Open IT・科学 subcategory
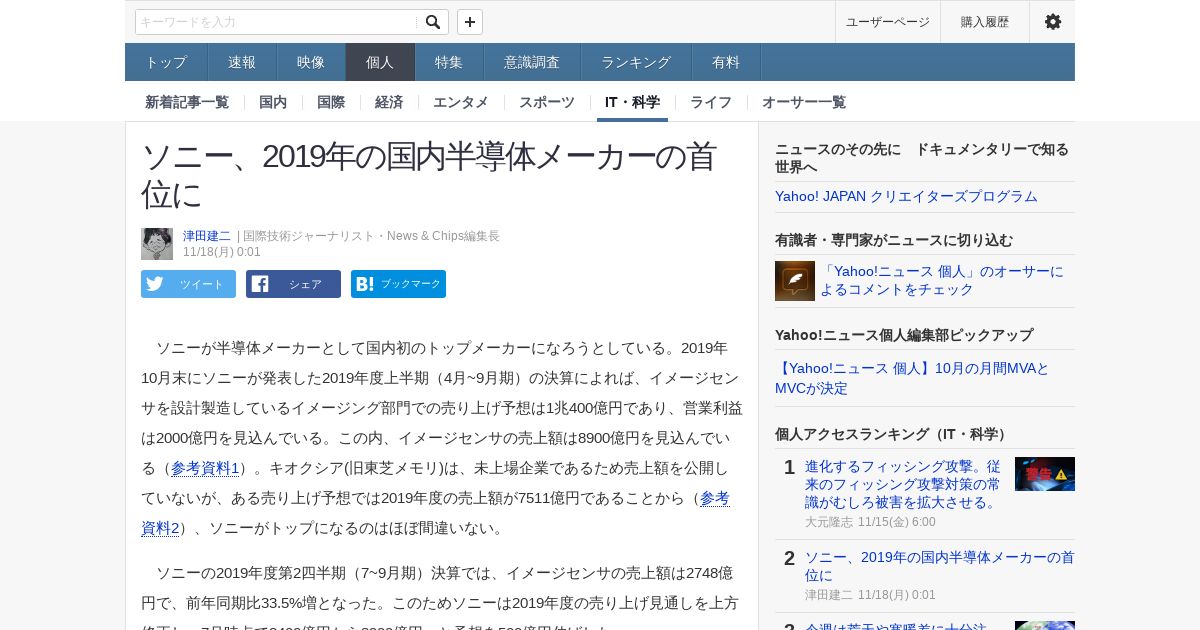Screen dimensions: 1200x630 (632, 102)
